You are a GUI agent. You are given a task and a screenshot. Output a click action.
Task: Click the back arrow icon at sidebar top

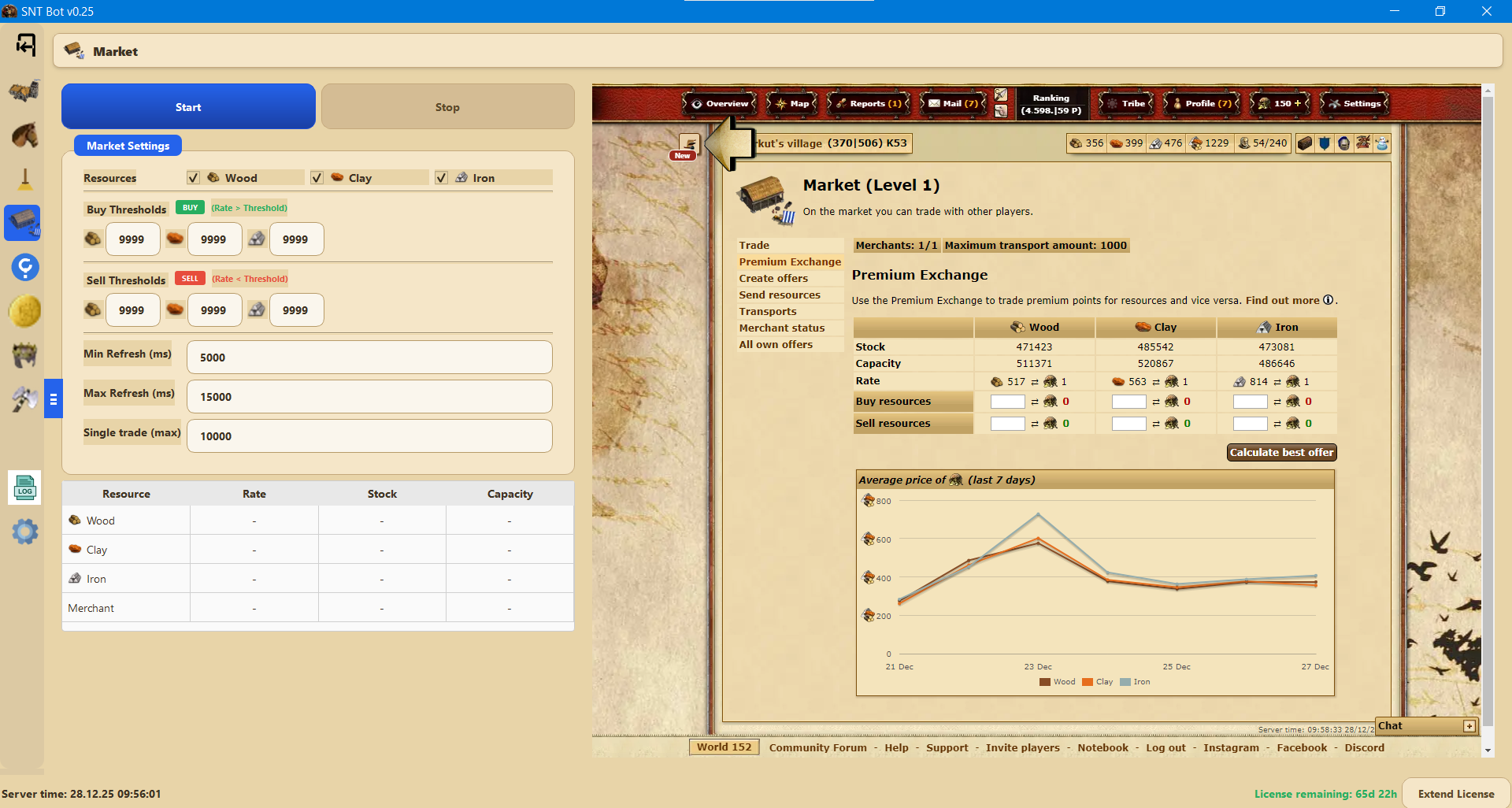pos(25,45)
